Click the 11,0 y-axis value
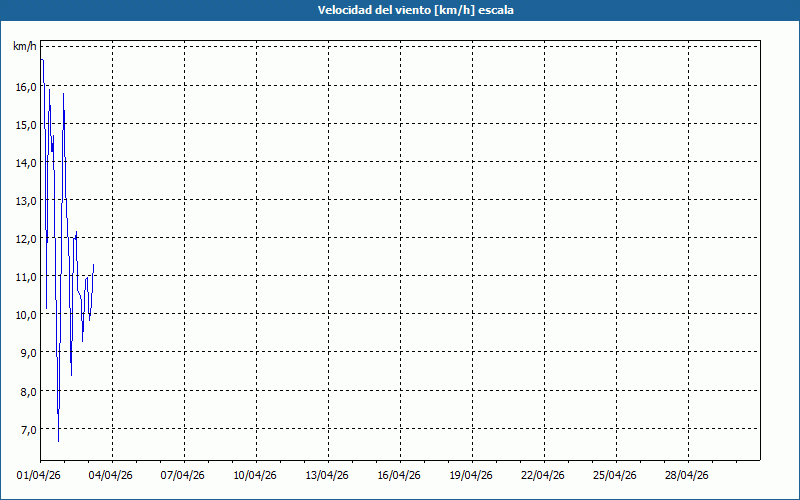 26,277
